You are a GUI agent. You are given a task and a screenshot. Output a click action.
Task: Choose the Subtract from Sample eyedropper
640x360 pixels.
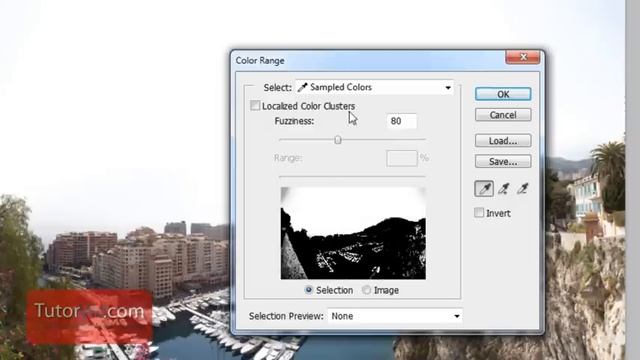click(522, 189)
